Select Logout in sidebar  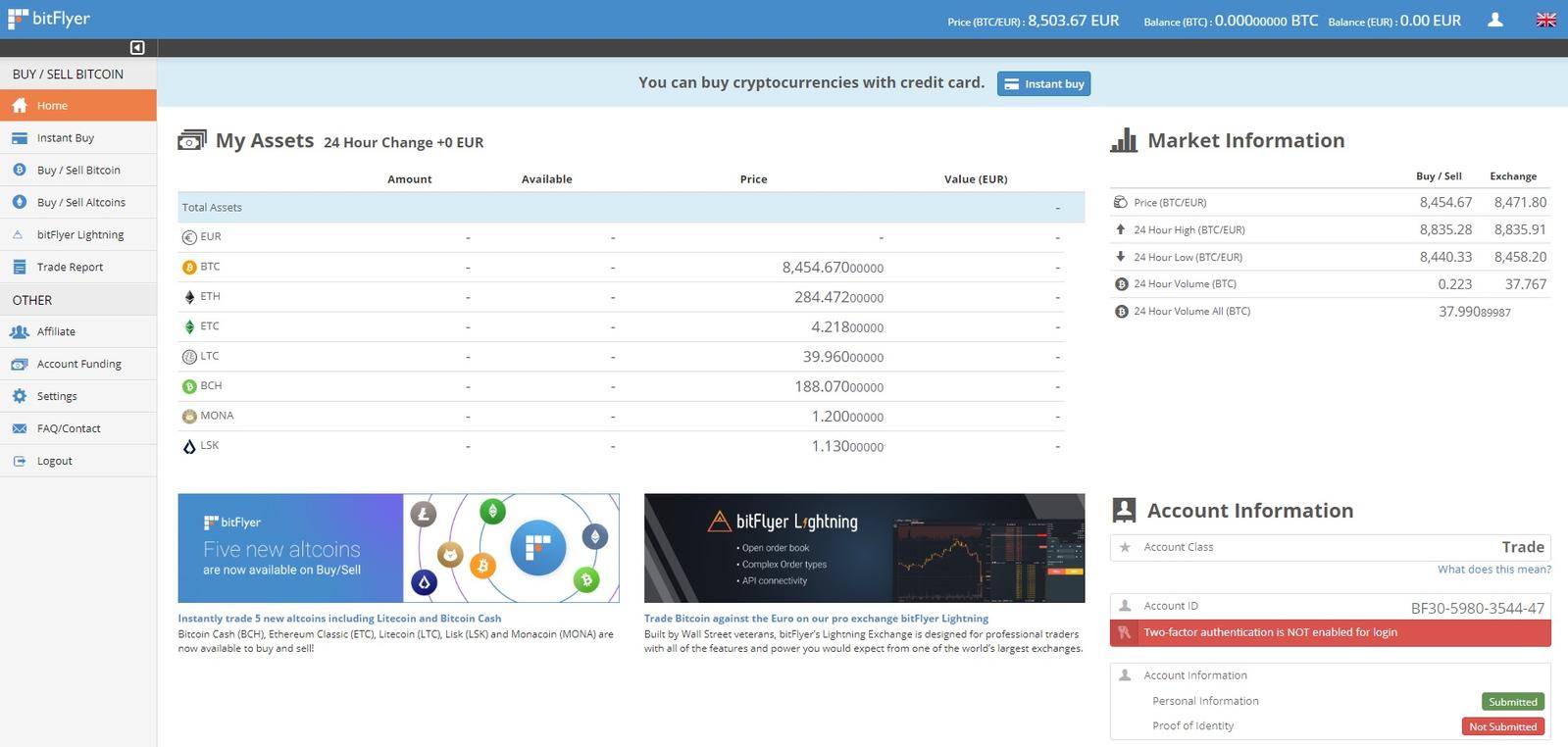[x=78, y=461]
